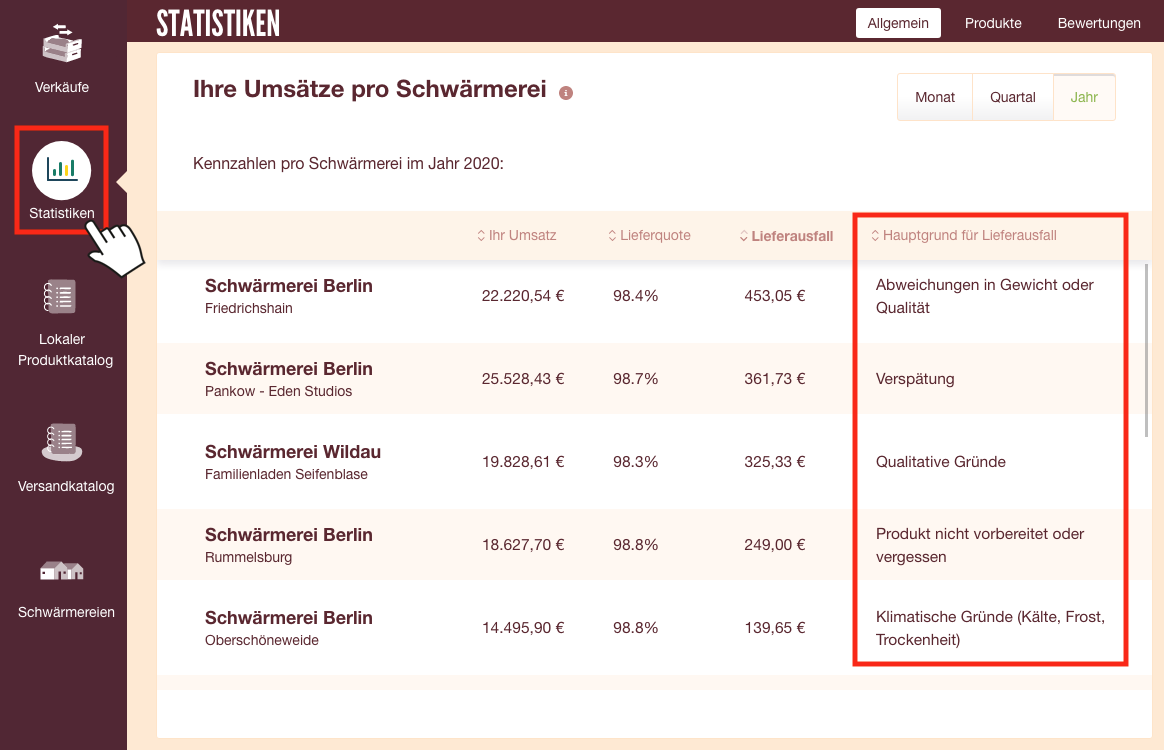Click the Lieferausfall value 249,00 €
Viewport: 1164px width, 750px height.
point(774,545)
